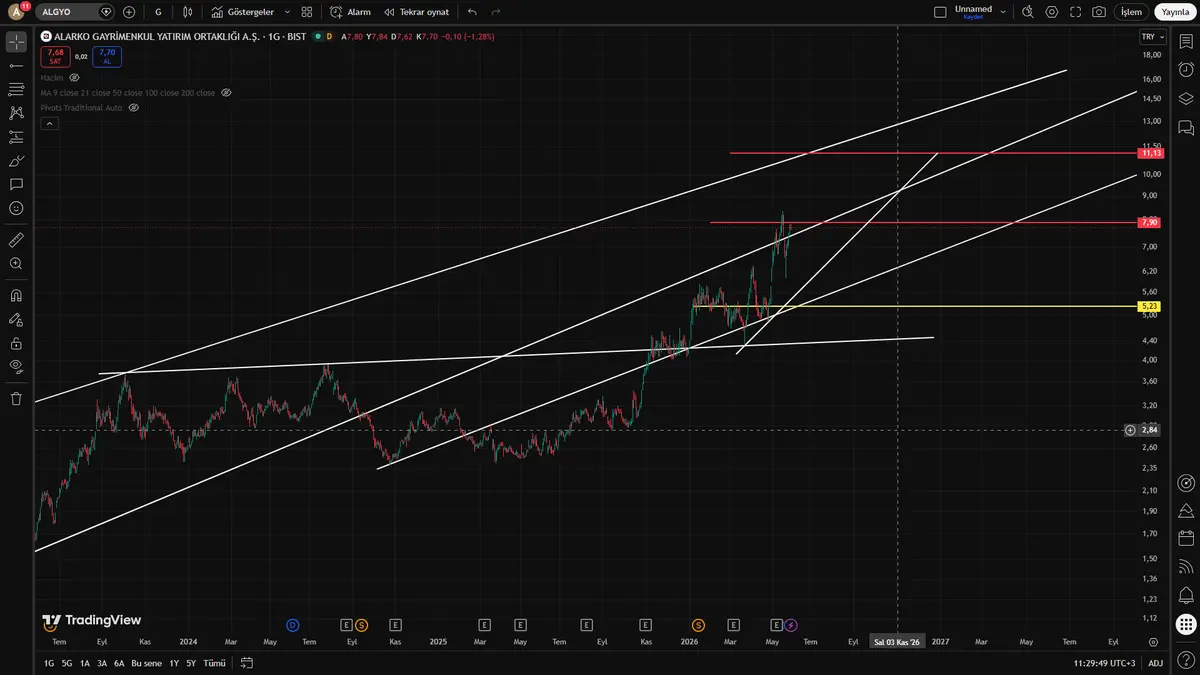Select the ruler measure tool
The height and width of the screenshot is (675, 1200).
pyautogui.click(x=16, y=240)
